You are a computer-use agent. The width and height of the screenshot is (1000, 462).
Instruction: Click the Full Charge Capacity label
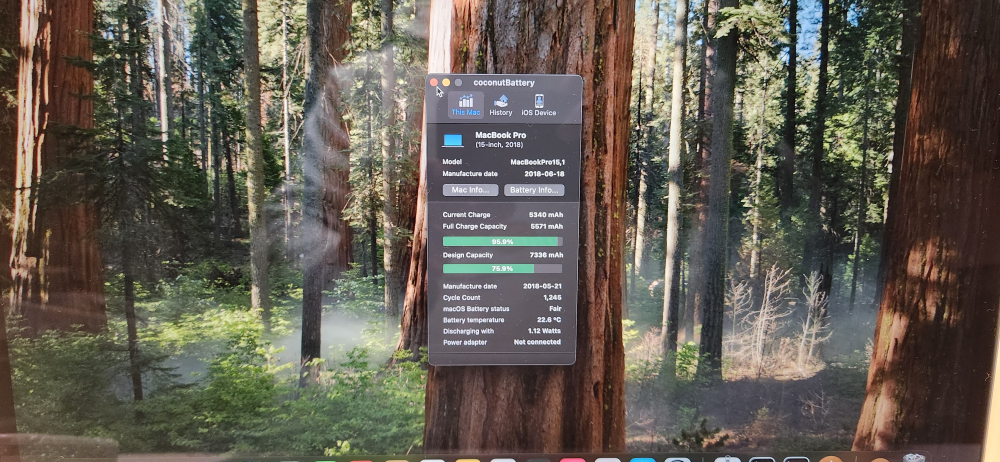point(474,227)
